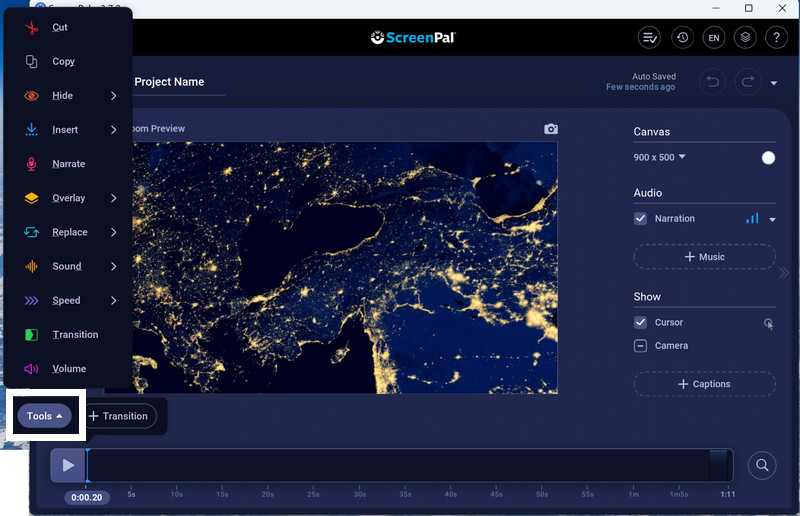Click the add Captions button

pyautogui.click(x=704, y=384)
